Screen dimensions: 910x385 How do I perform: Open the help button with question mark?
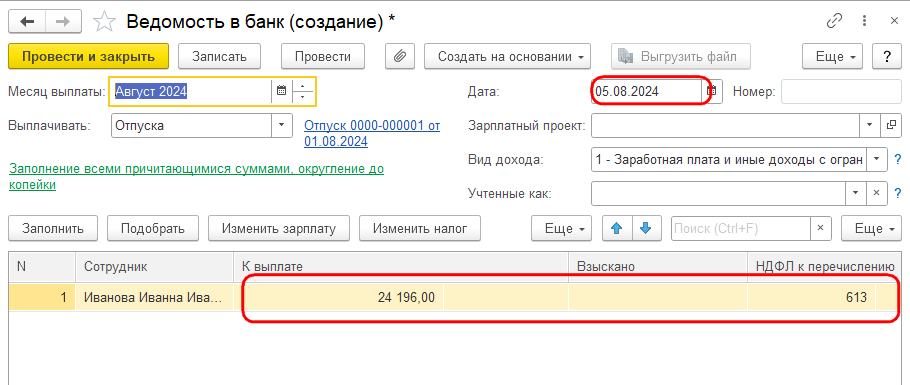tap(886, 56)
